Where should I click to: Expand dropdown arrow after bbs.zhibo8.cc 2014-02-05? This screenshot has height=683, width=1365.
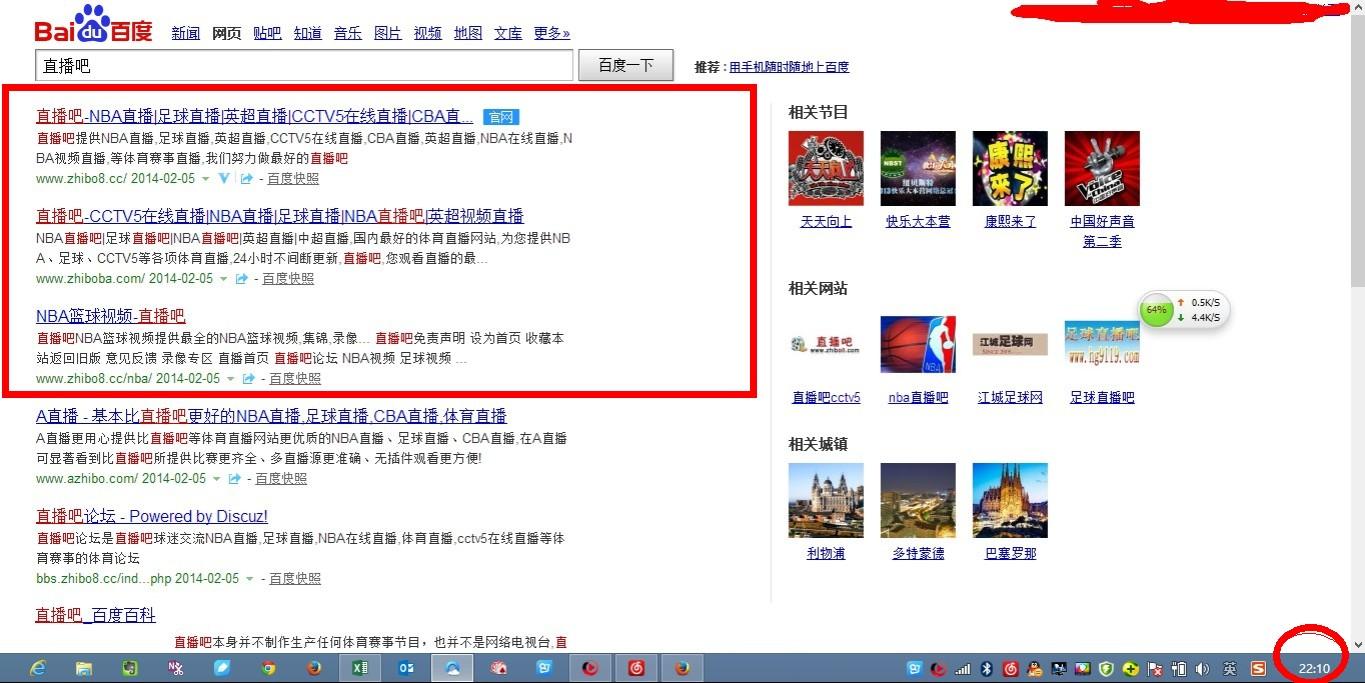tap(249, 579)
